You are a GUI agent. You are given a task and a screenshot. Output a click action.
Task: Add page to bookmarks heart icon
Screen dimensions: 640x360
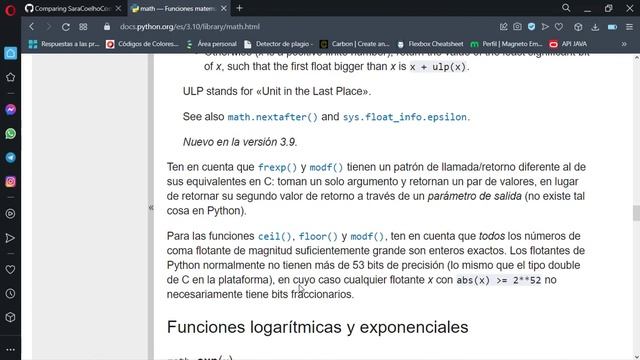559,27
